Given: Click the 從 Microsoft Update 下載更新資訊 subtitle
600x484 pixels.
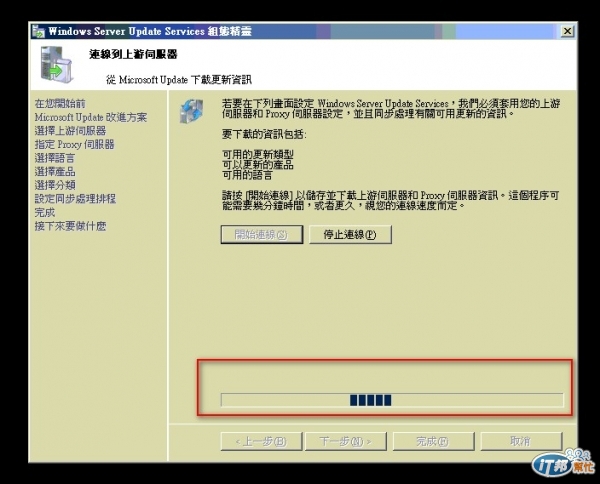Looking at the screenshot, I should pyautogui.click(x=179, y=80).
